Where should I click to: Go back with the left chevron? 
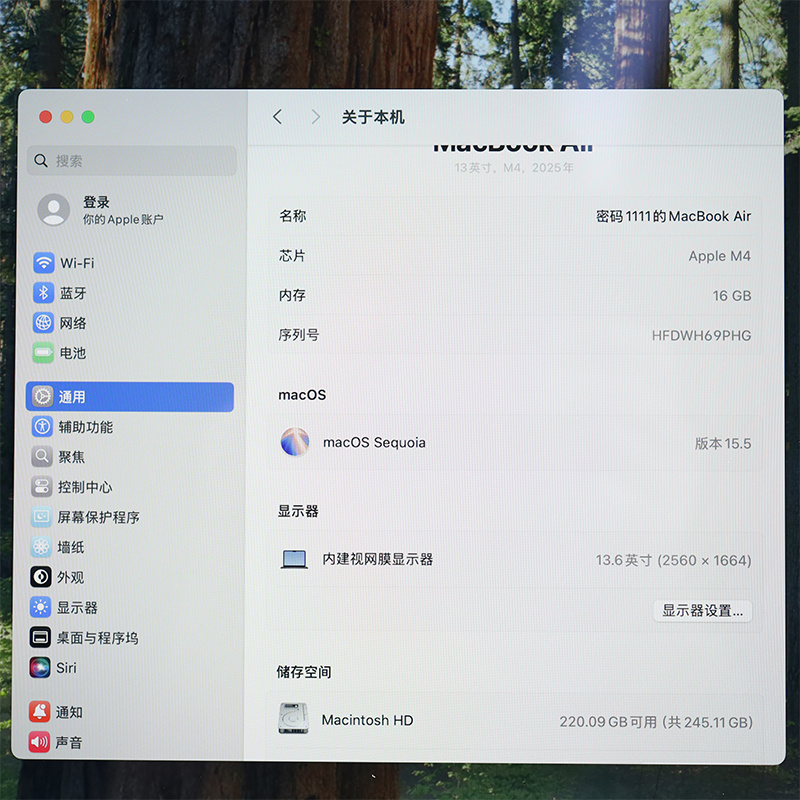277,117
